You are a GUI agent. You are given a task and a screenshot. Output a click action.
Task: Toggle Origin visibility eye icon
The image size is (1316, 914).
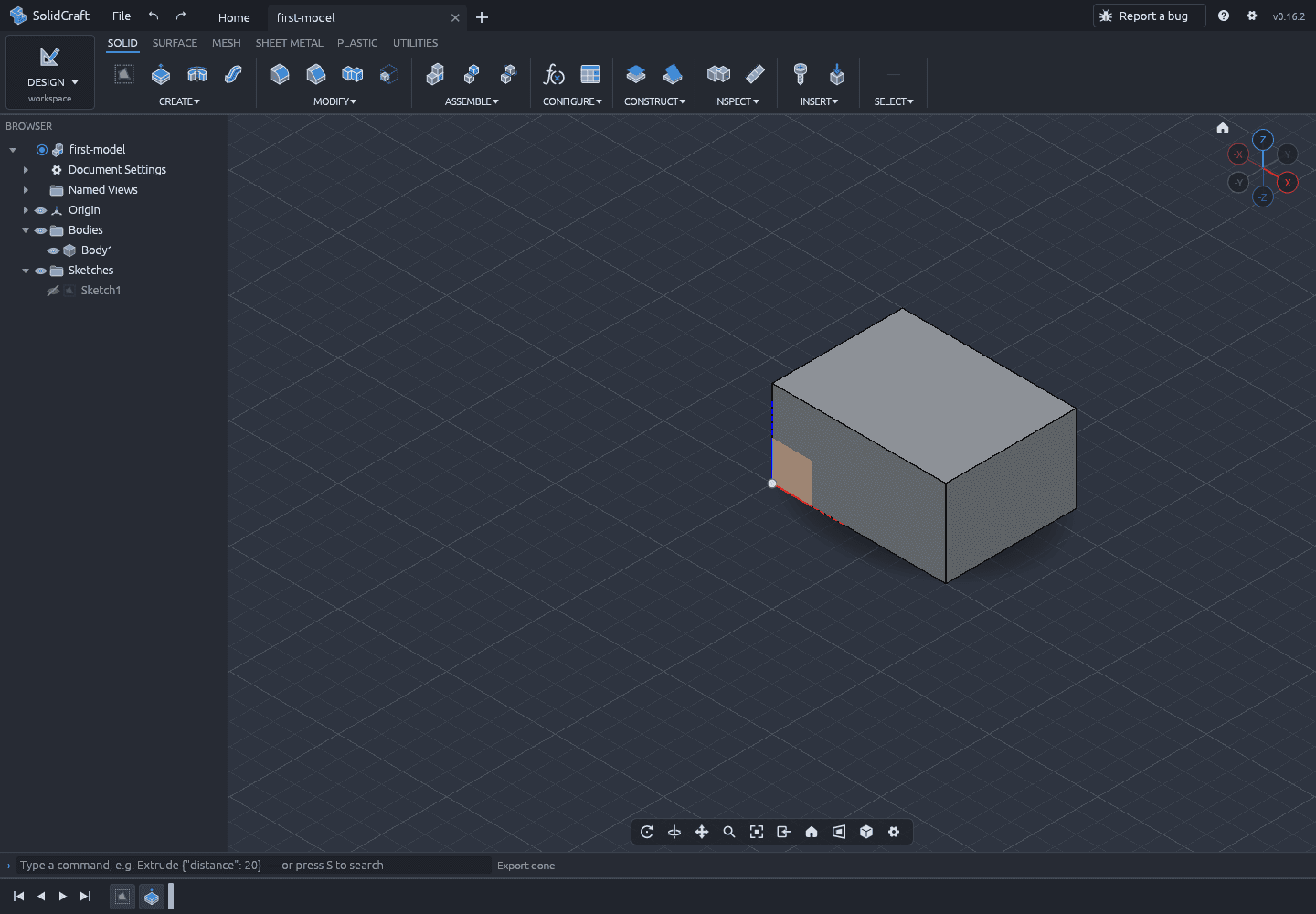pos(40,210)
